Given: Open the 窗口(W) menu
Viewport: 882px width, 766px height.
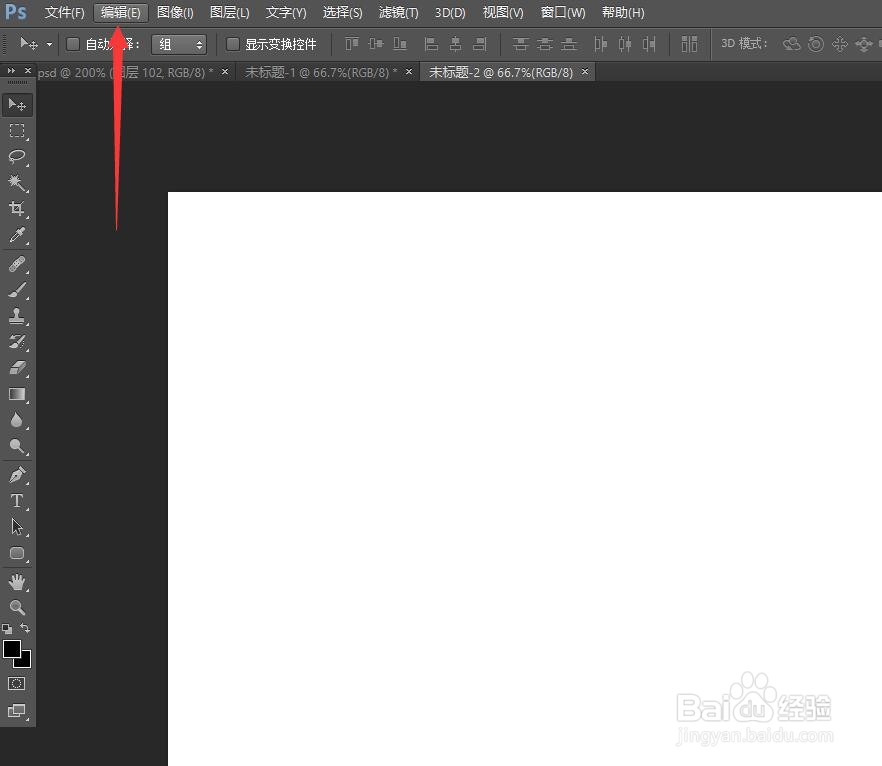Looking at the screenshot, I should (562, 12).
